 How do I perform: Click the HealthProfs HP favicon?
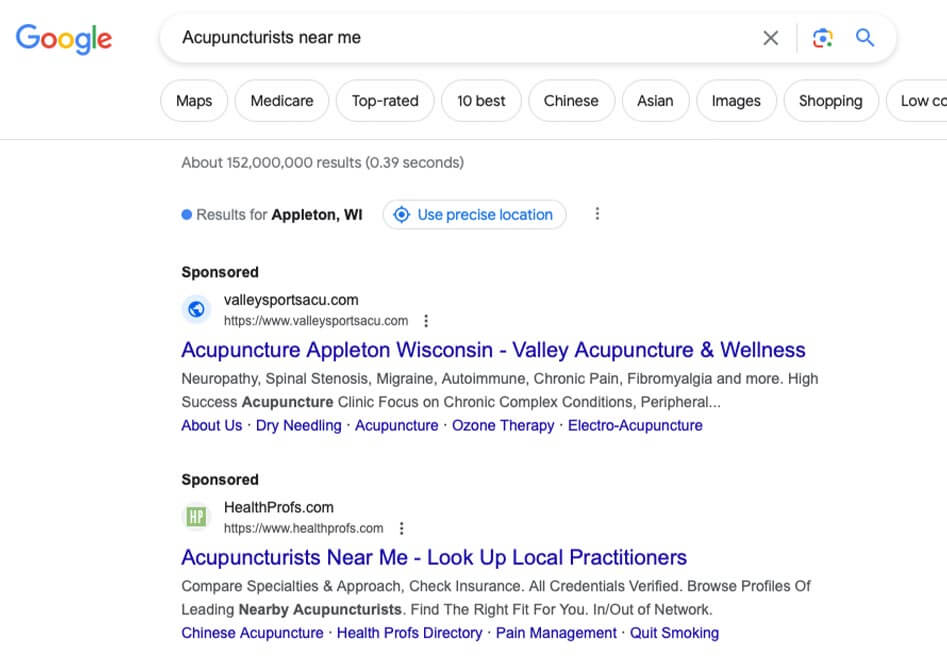coord(196,517)
